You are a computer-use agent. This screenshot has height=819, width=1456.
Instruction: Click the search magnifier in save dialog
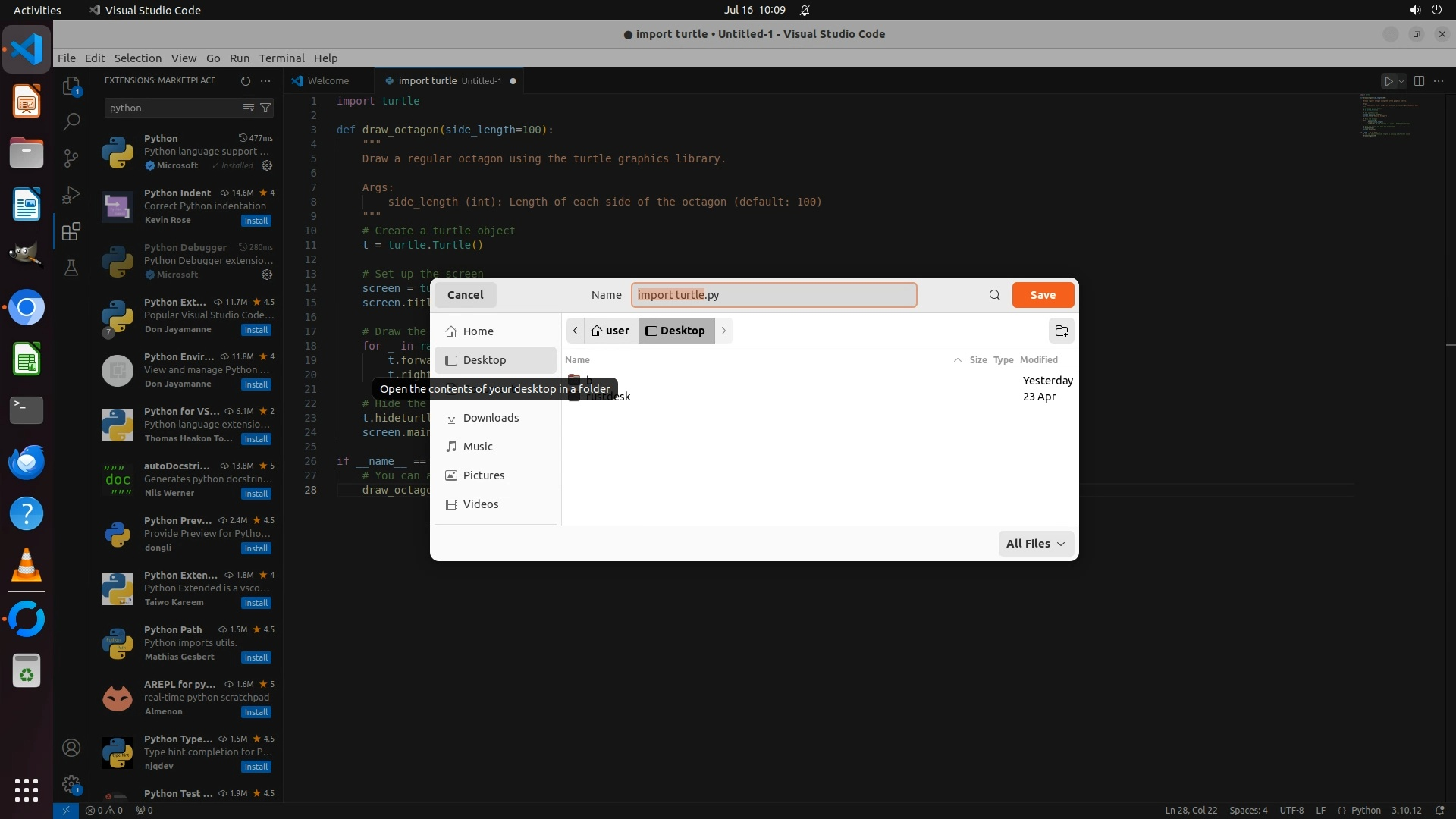(994, 295)
